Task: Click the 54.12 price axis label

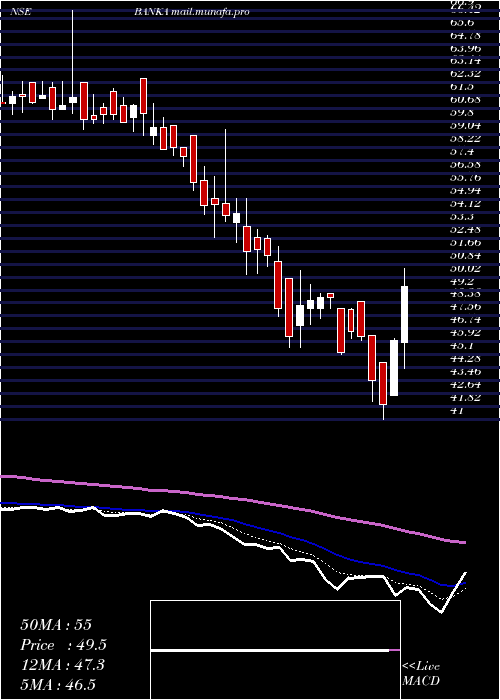Action: tap(466, 204)
